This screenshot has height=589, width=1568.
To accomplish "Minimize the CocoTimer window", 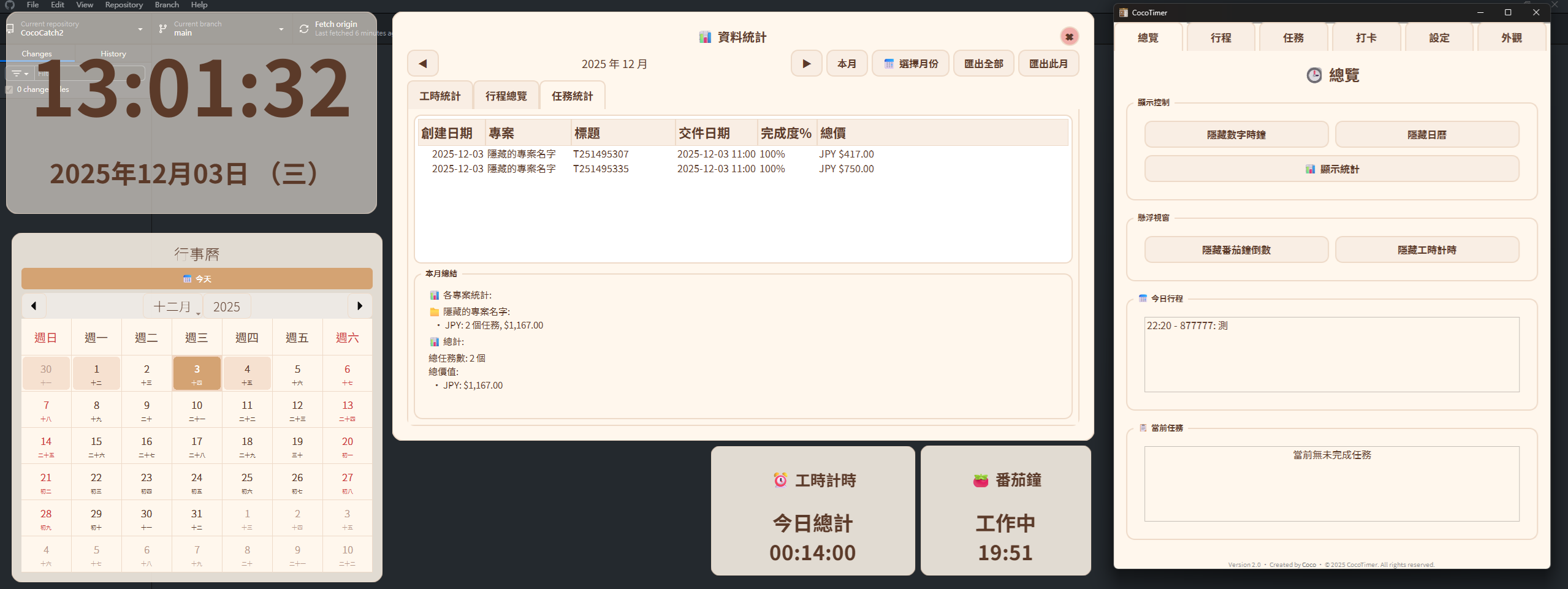I will pyautogui.click(x=1480, y=12).
